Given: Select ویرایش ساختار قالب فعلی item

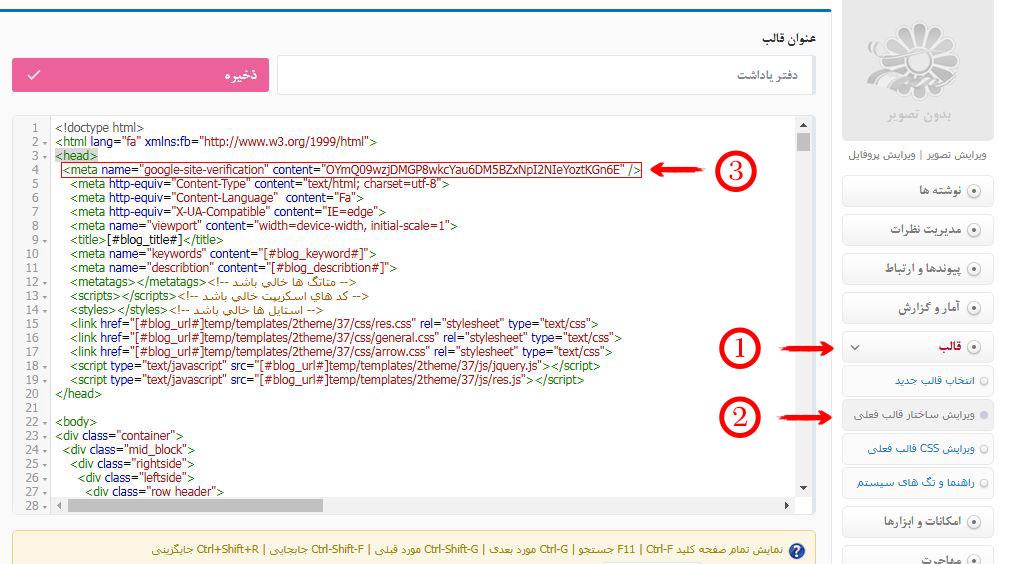Looking at the screenshot, I should click(x=918, y=415).
